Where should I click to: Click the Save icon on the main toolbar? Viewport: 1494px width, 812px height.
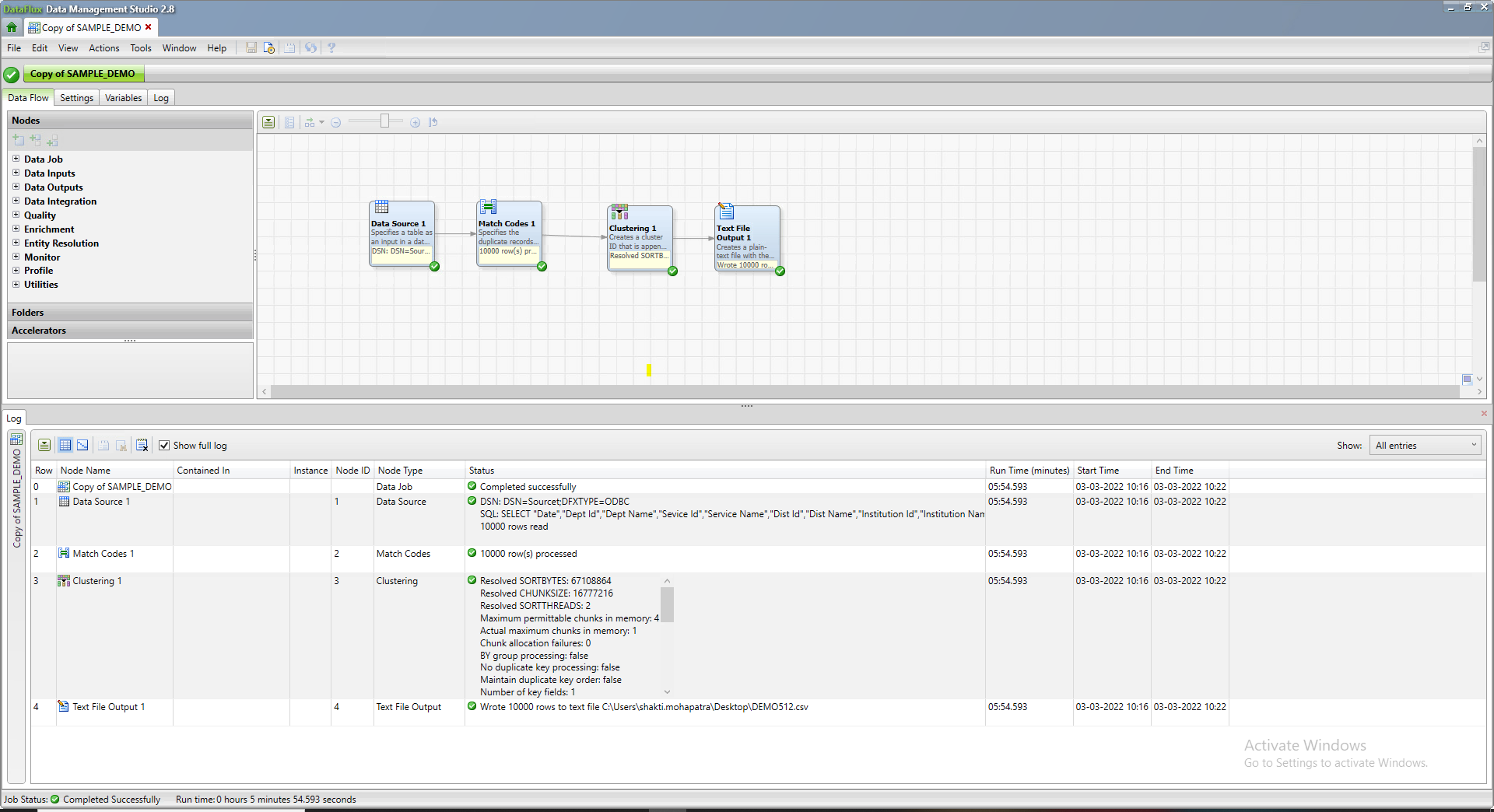[251, 47]
